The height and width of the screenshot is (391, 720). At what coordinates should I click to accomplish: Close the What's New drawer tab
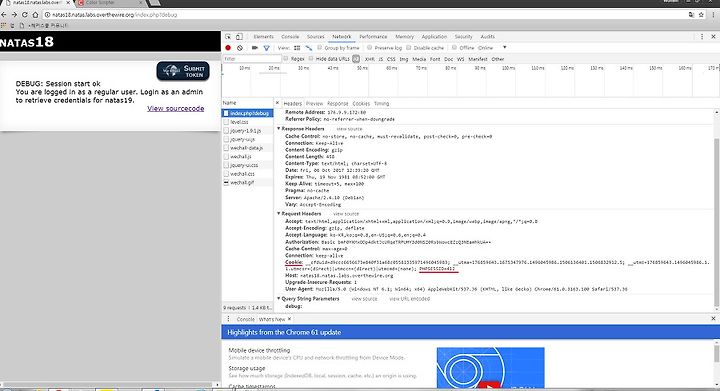(x=289, y=319)
